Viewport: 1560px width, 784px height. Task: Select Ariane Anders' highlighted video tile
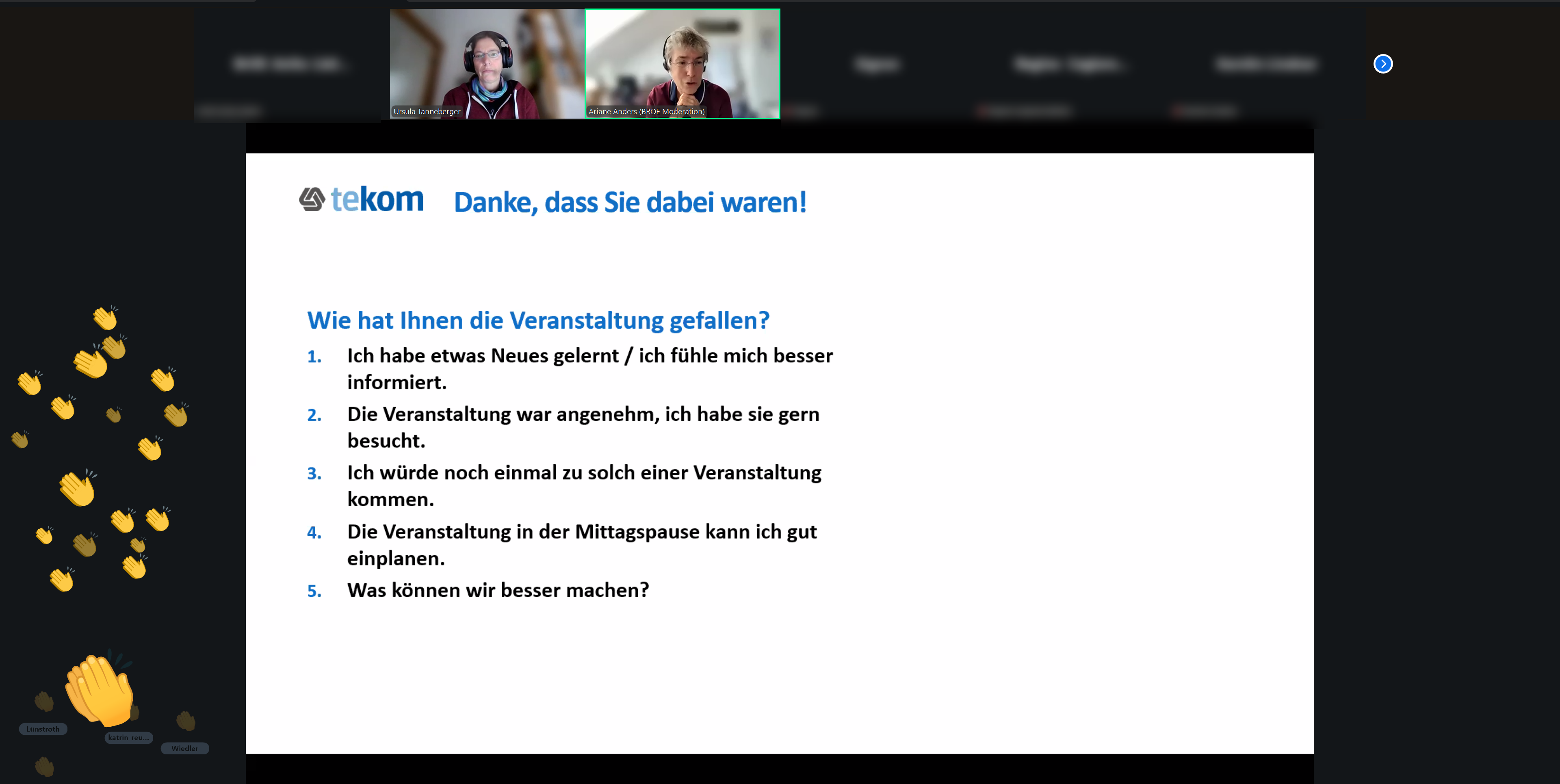[682, 63]
